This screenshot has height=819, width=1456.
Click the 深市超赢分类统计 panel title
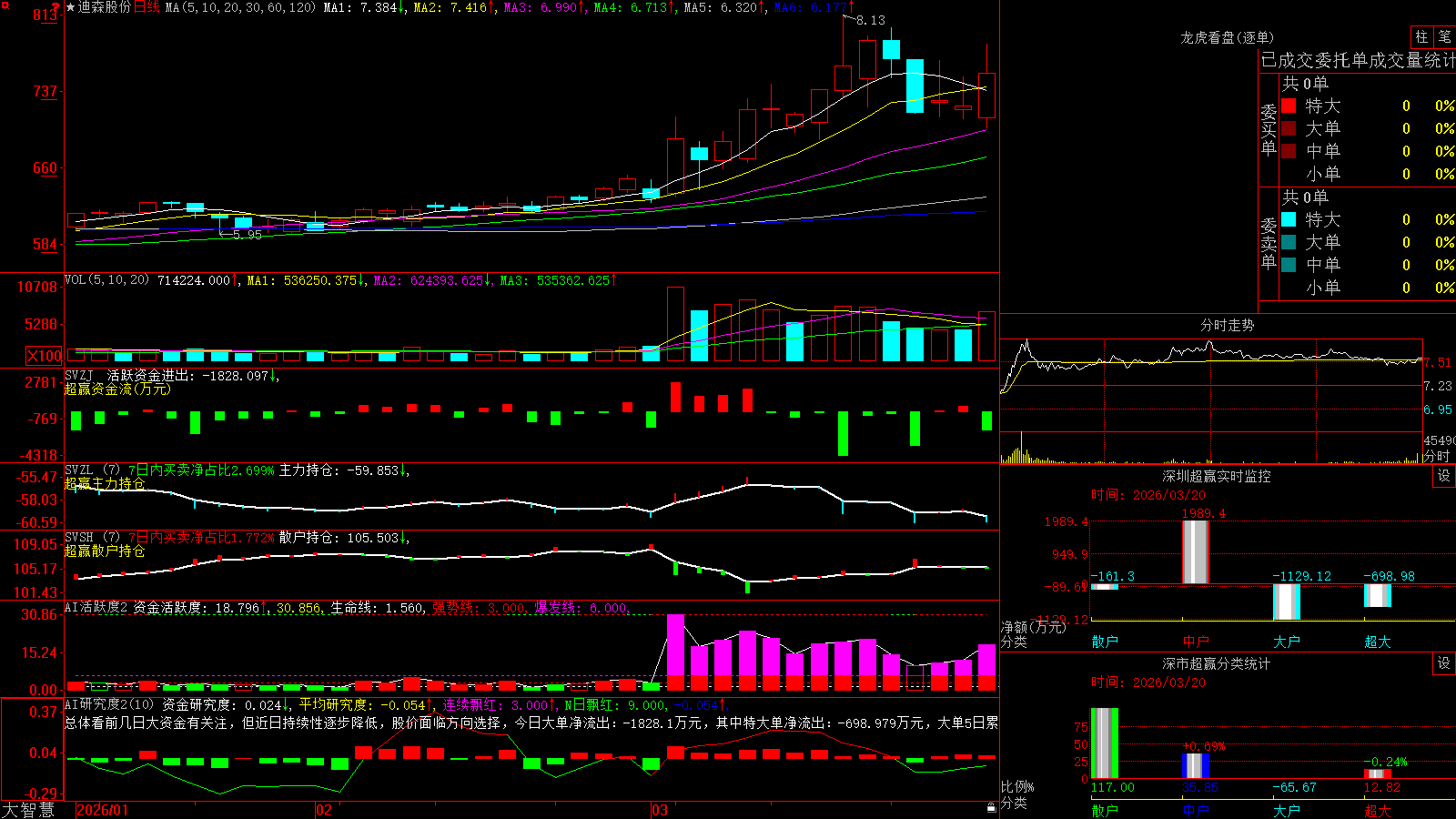point(1216,663)
